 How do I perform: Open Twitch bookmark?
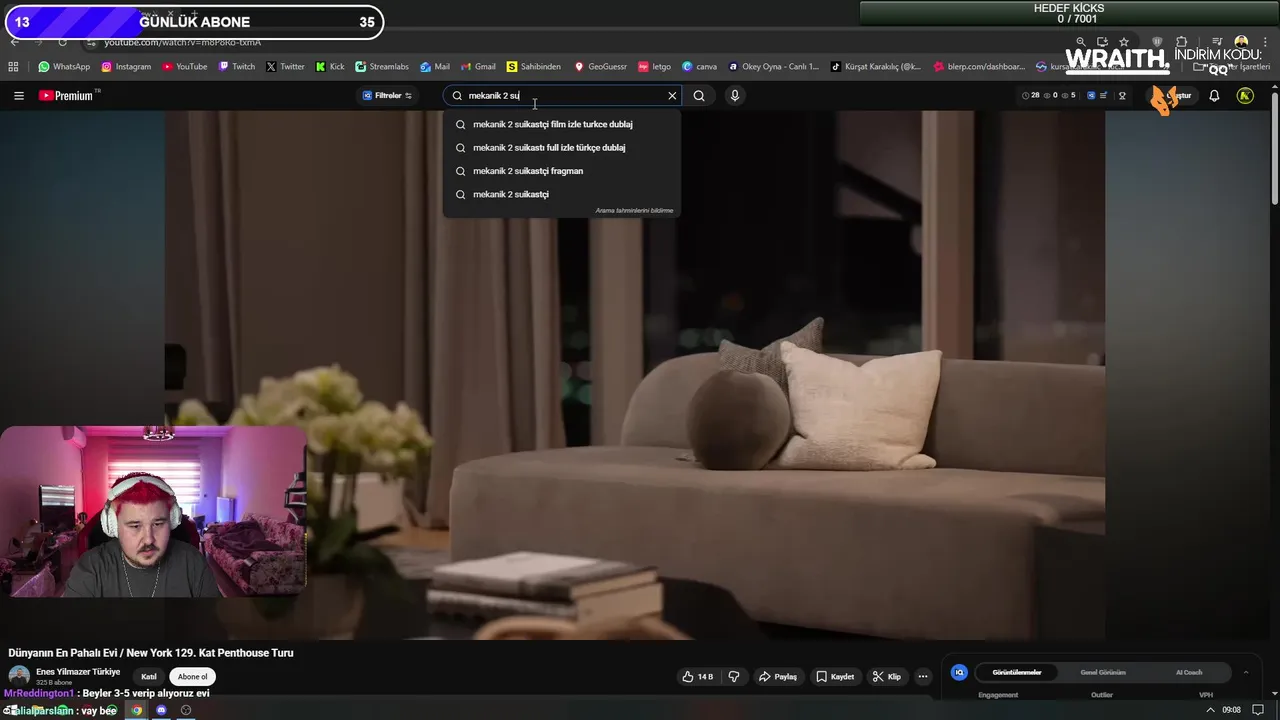pos(237,67)
